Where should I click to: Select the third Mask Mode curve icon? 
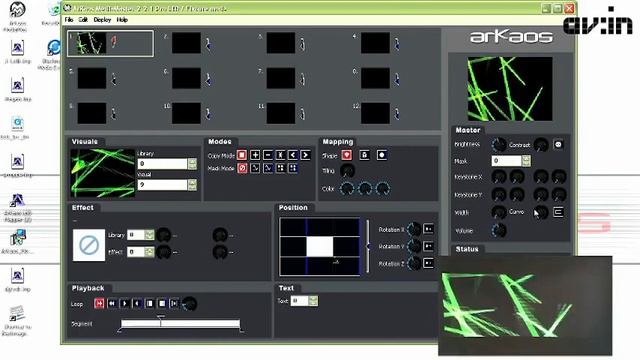[x=268, y=168]
